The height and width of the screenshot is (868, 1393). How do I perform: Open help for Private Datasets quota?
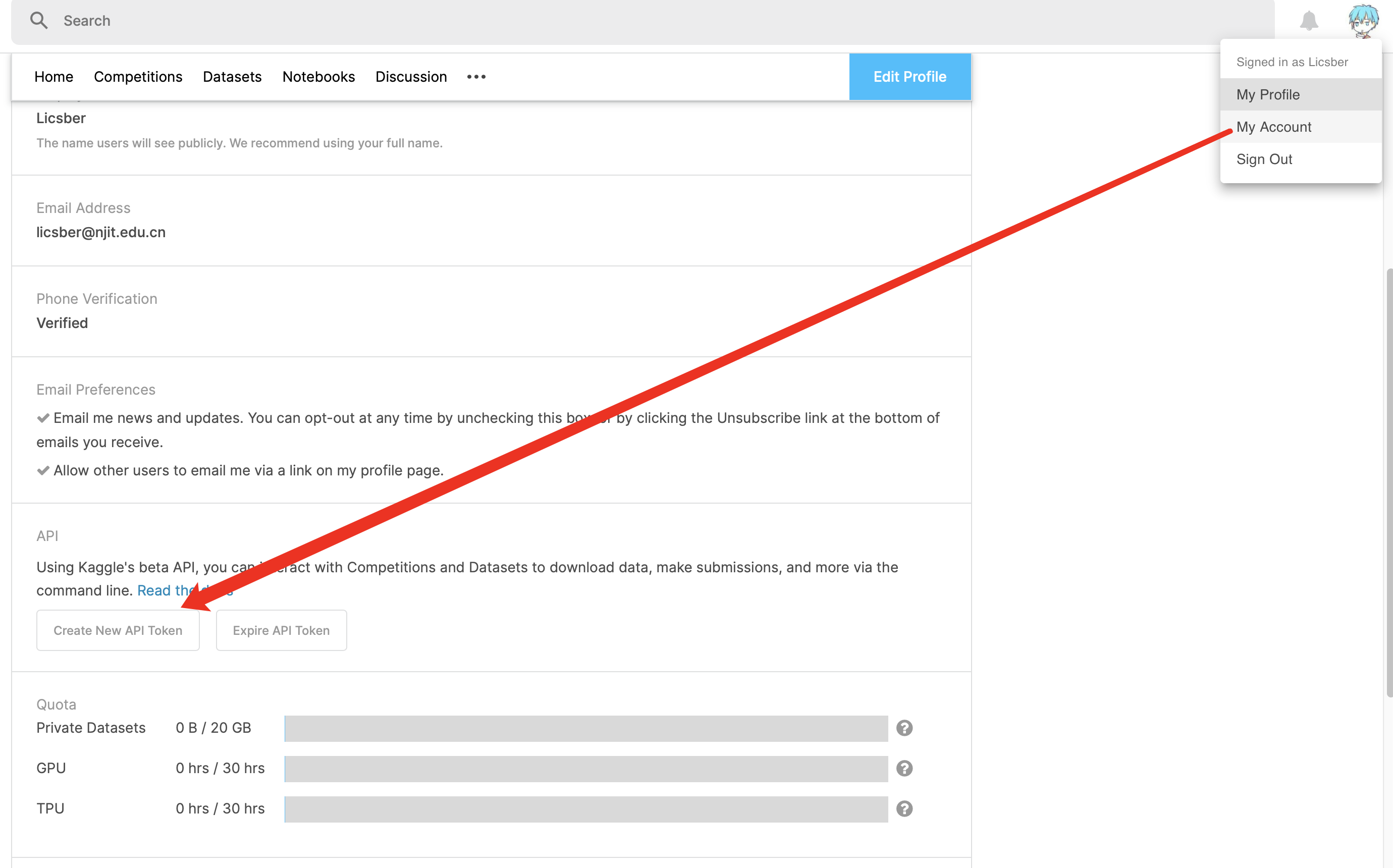(904, 728)
